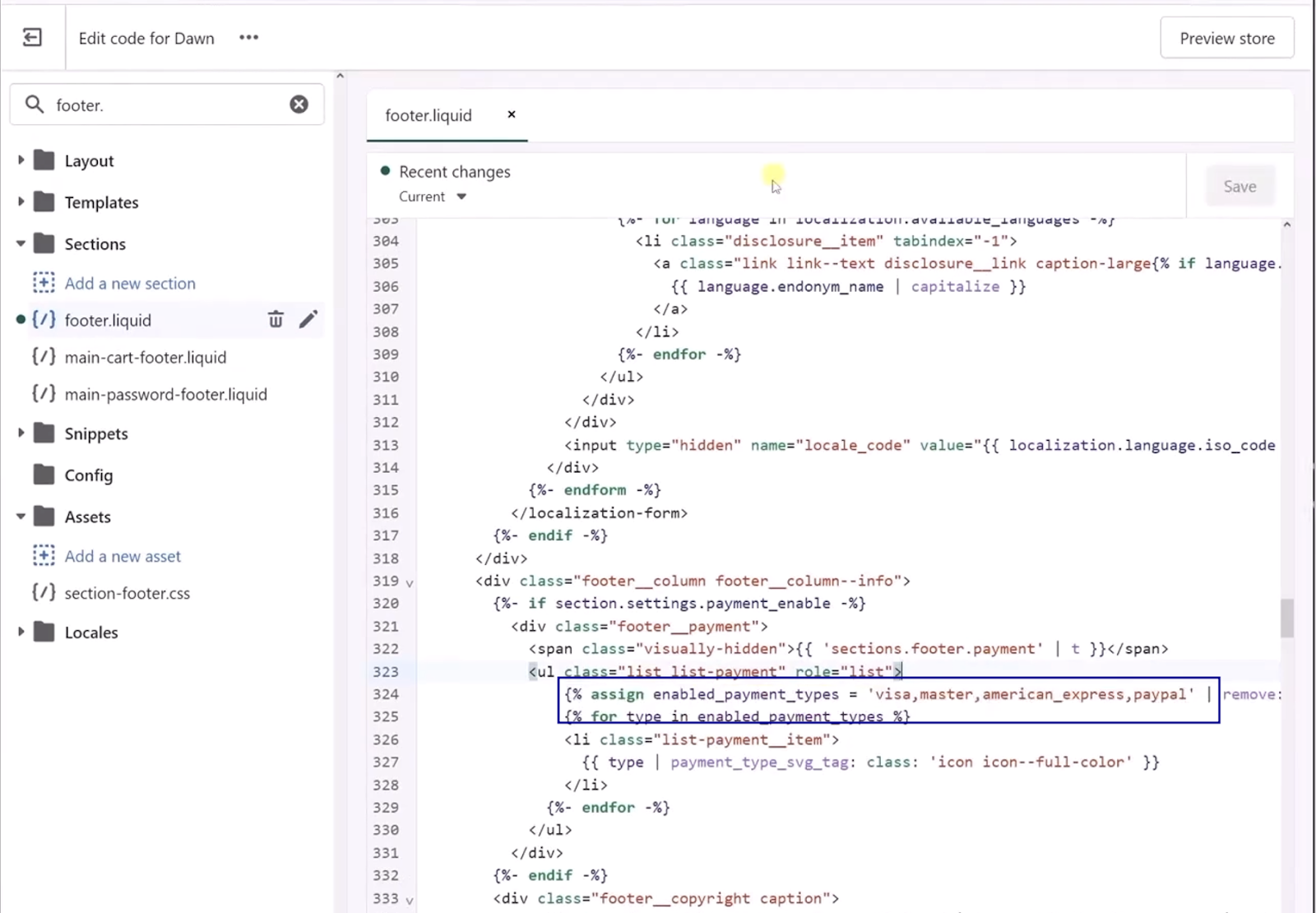Click into the file search input

(x=167, y=104)
